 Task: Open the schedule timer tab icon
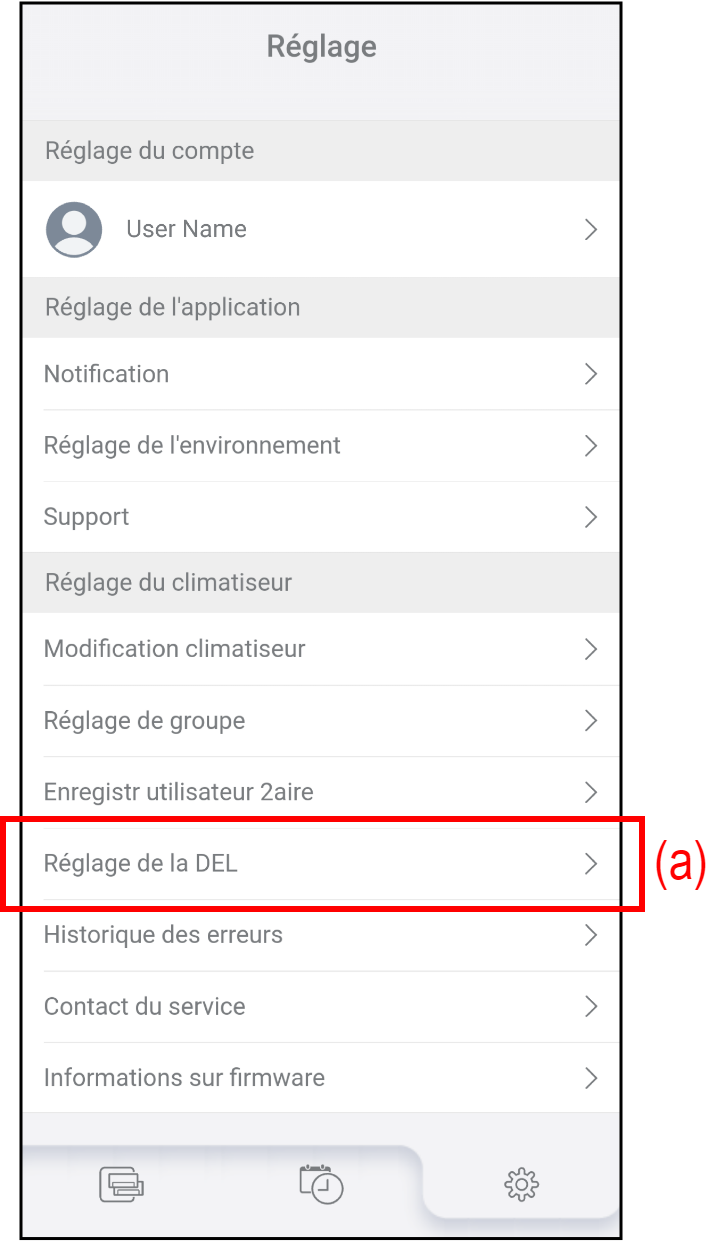point(321,1184)
